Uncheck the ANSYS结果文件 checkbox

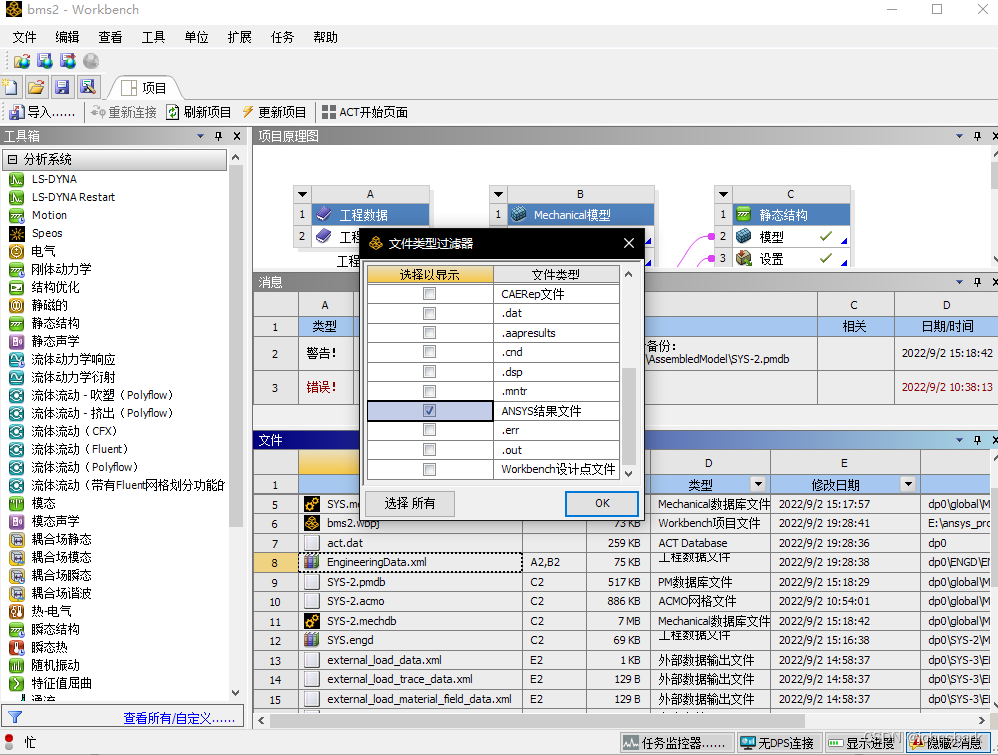pos(429,411)
